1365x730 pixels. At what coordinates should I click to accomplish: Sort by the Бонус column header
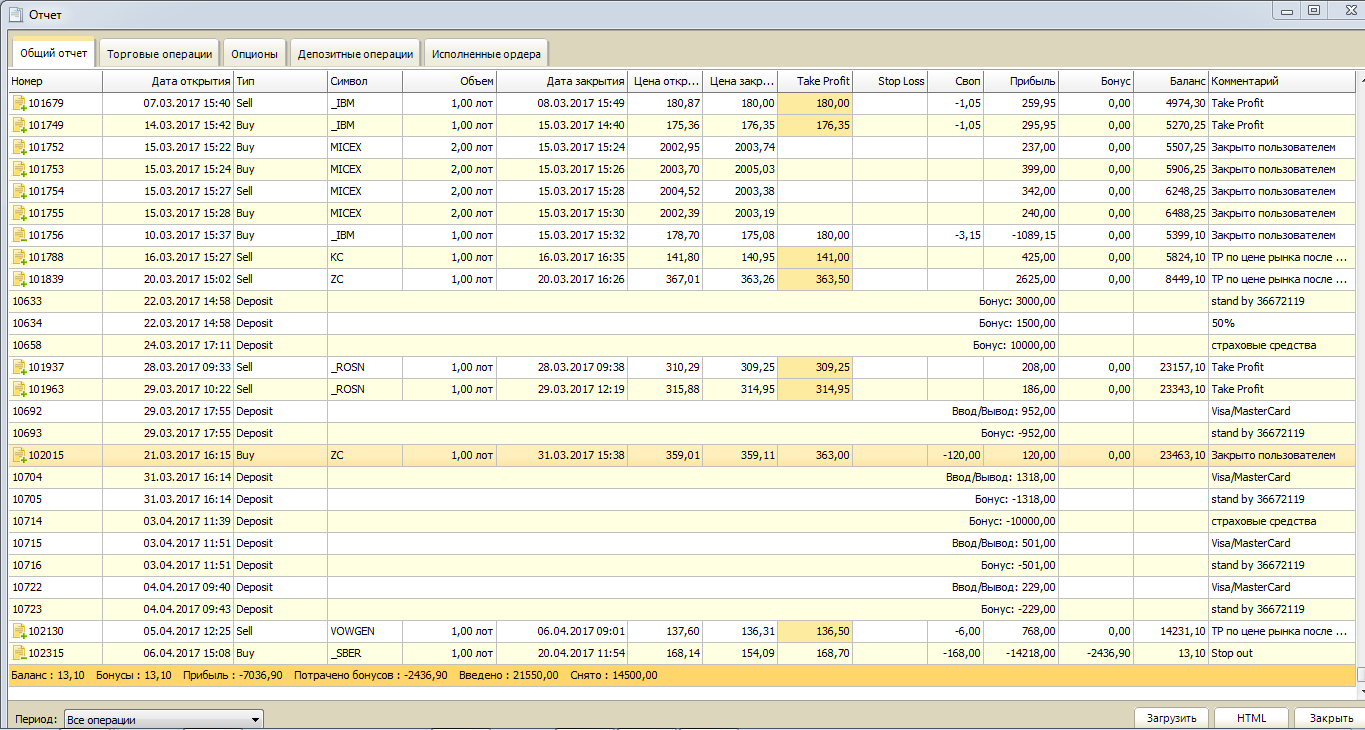(x=1096, y=81)
